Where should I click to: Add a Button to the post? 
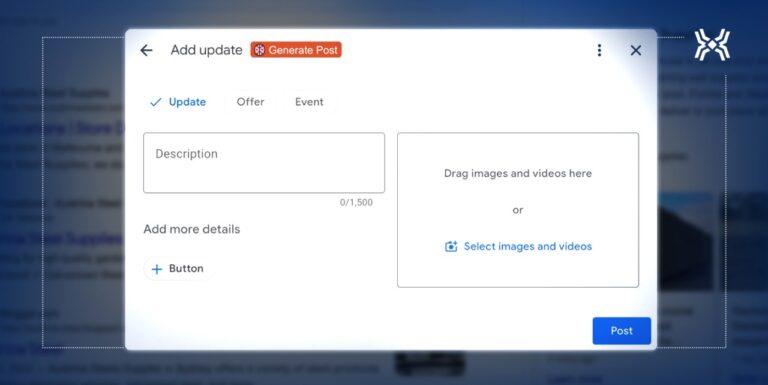178,268
